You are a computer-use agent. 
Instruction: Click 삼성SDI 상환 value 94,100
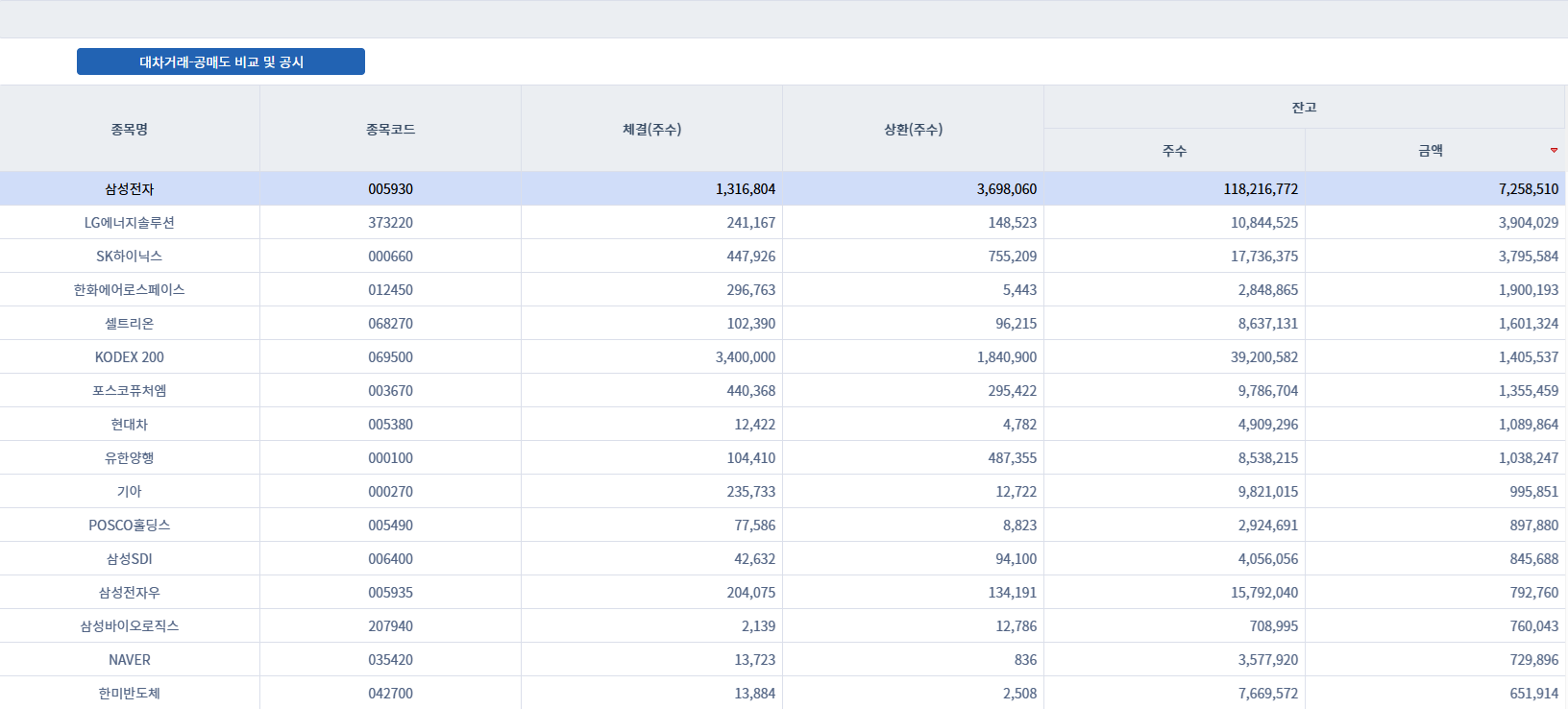1017,559
